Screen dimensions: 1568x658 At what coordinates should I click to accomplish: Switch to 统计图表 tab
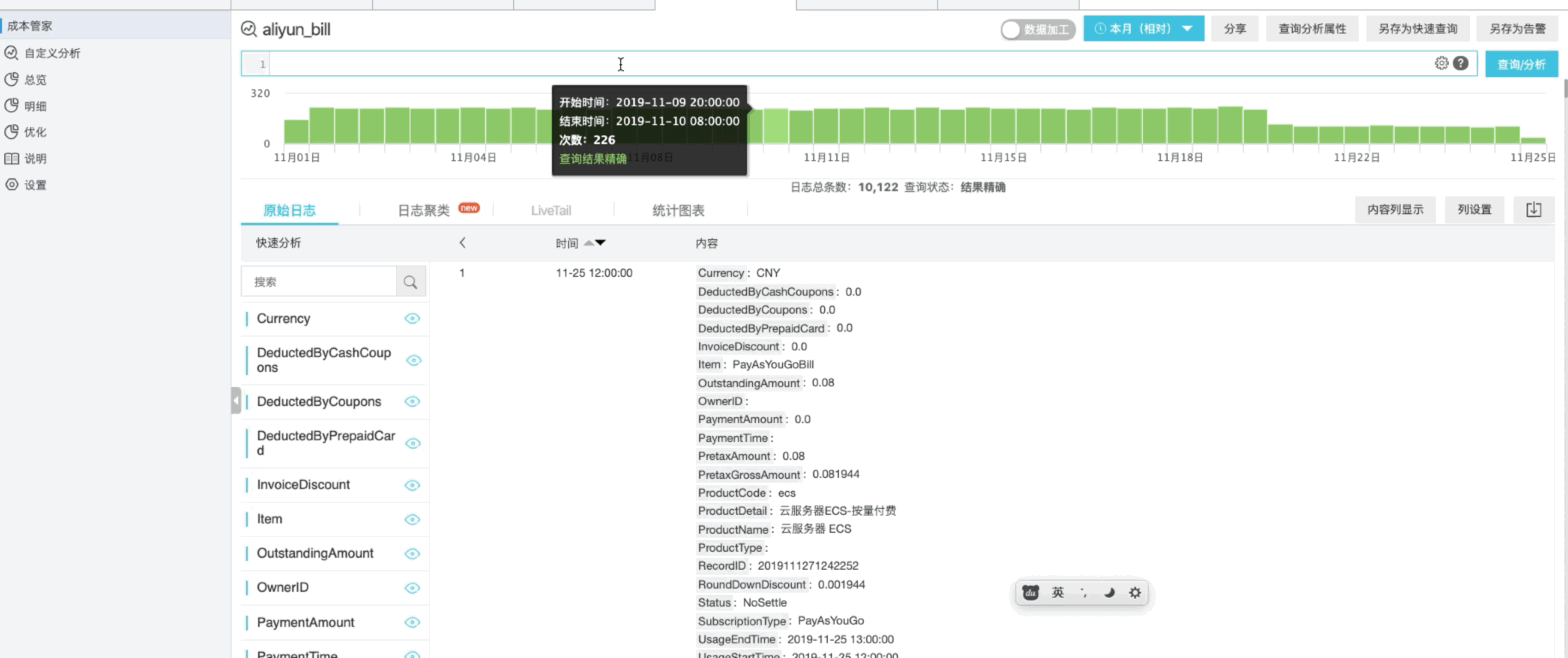[x=678, y=211]
